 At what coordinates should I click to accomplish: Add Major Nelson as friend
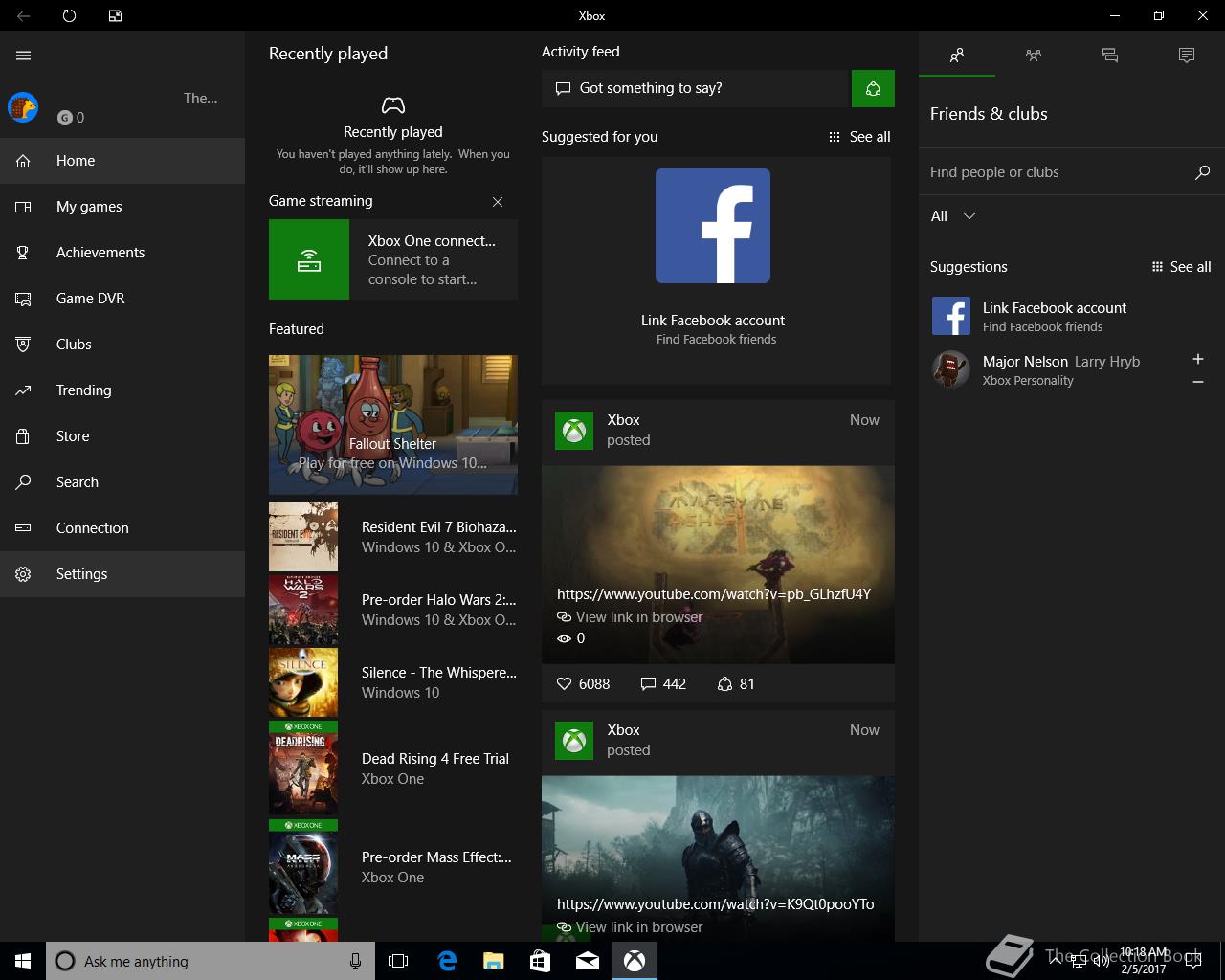coord(1198,359)
